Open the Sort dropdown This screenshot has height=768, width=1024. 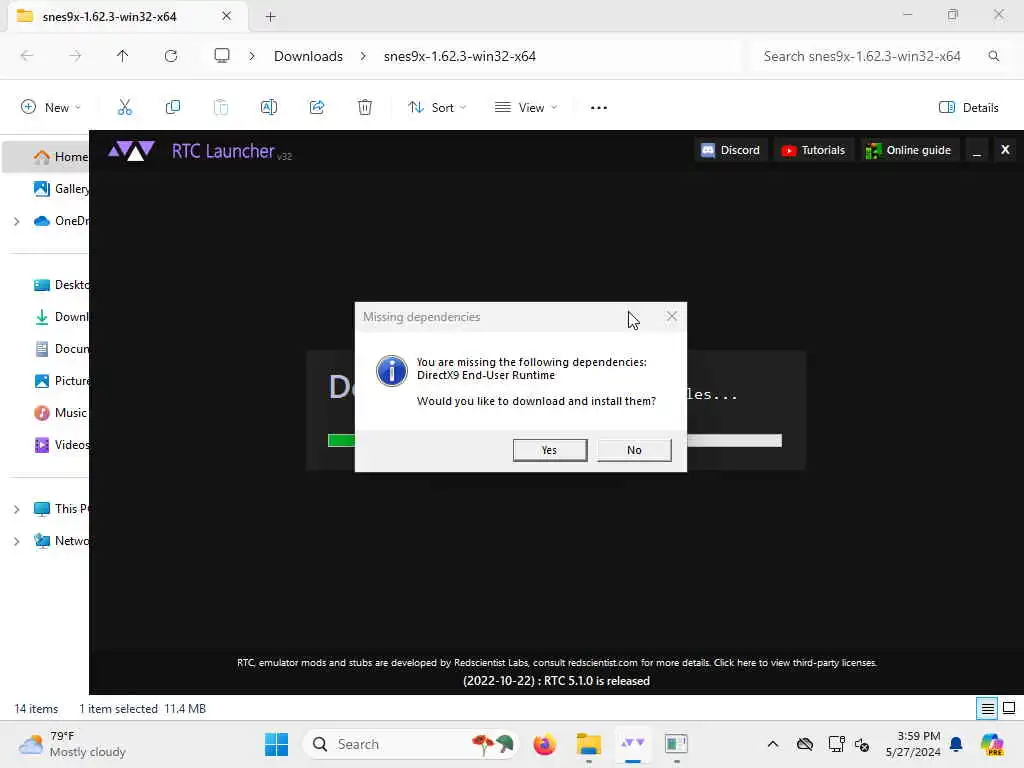click(437, 108)
